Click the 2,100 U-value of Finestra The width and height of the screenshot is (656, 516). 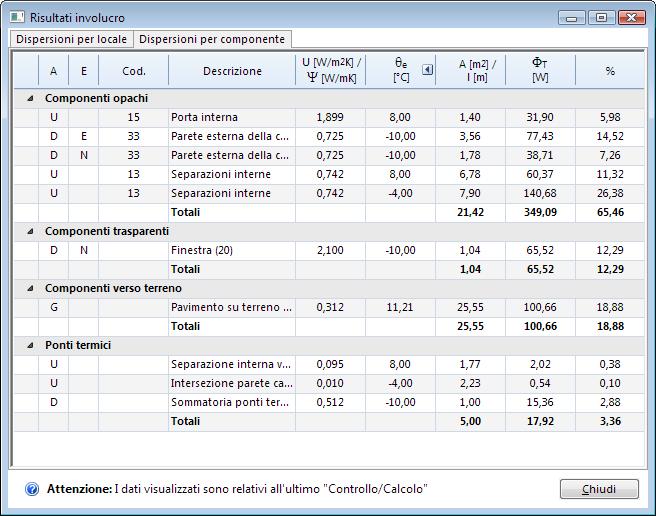click(x=330, y=250)
